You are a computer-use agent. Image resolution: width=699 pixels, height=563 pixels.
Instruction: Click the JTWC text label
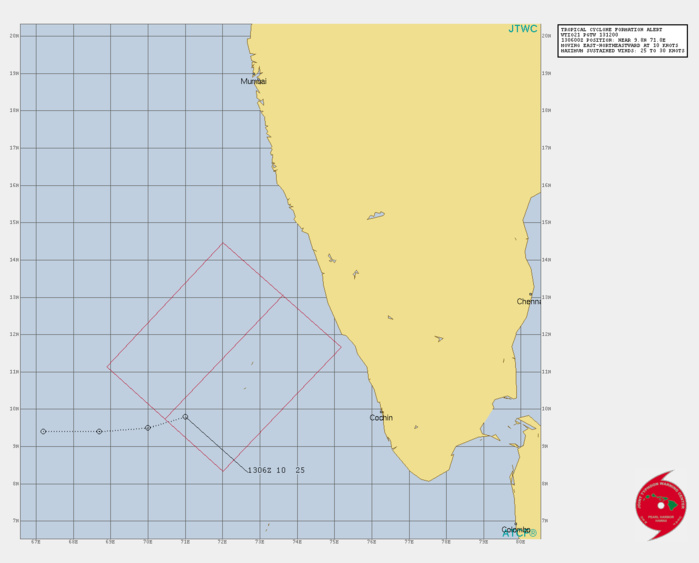pos(522,29)
